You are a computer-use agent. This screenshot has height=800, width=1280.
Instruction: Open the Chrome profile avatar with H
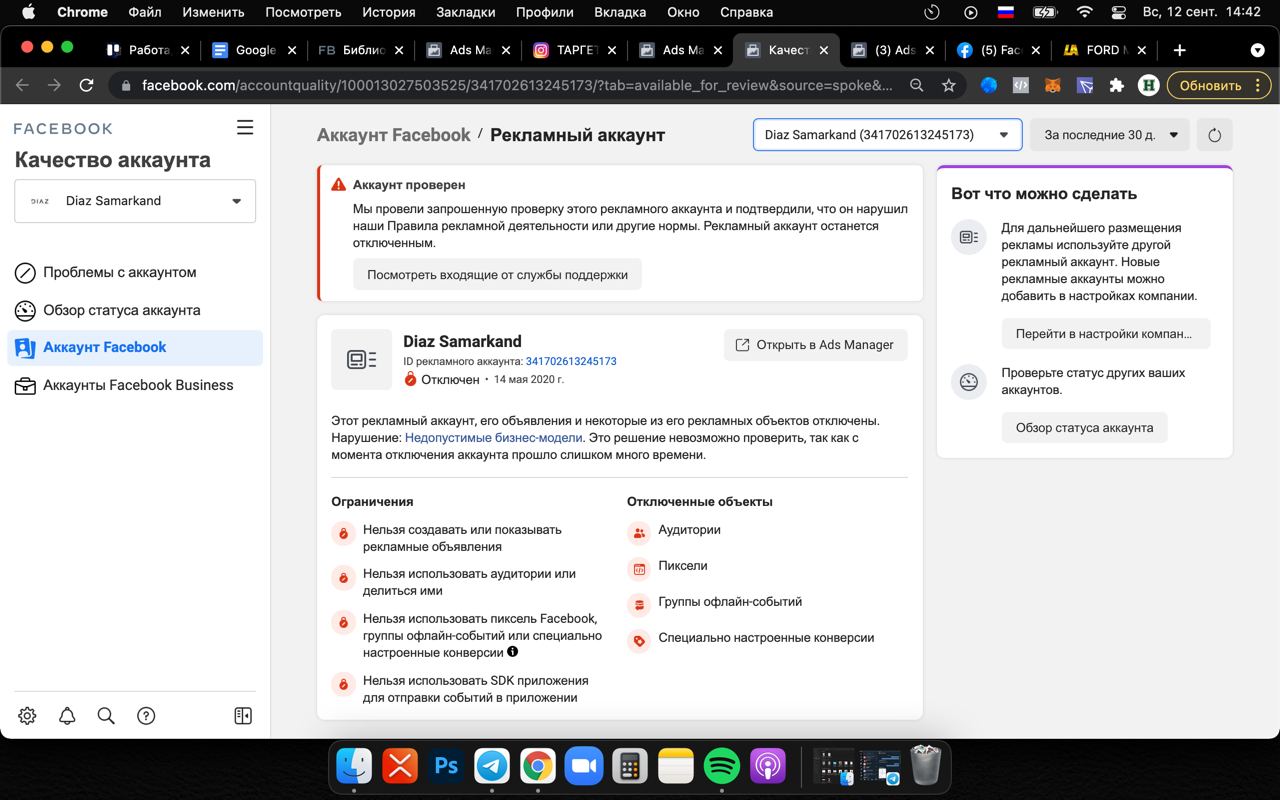click(1149, 86)
